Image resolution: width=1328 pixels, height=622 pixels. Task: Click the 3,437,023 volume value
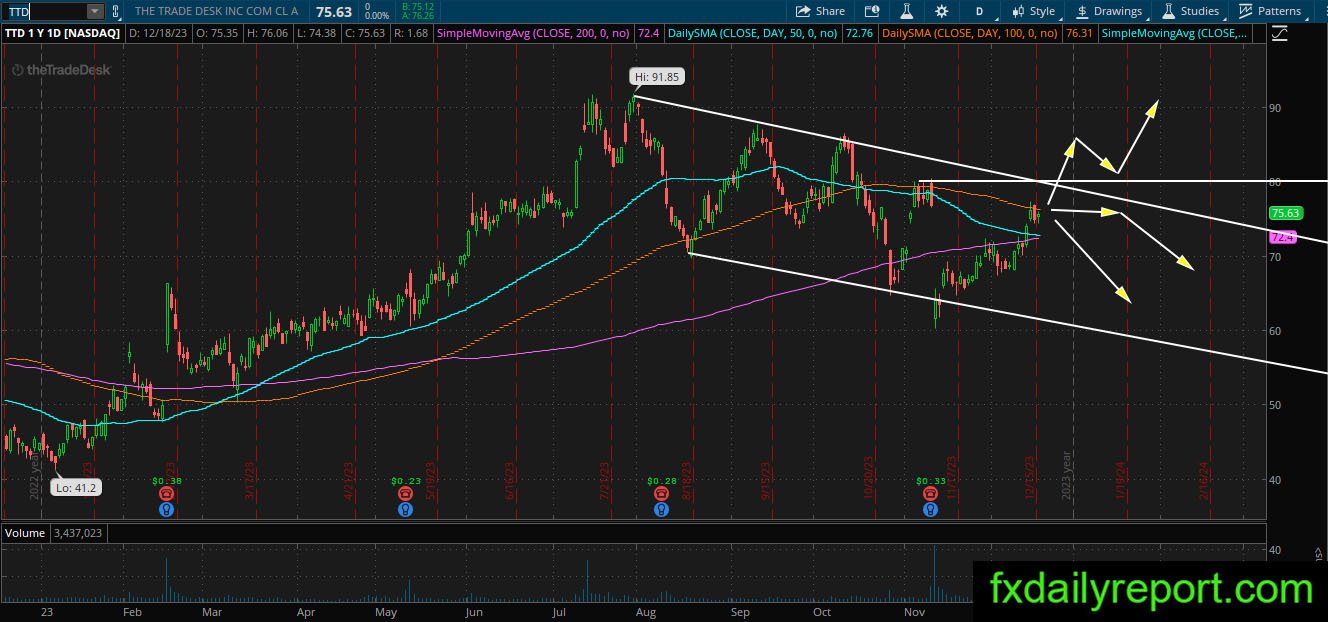coord(79,533)
